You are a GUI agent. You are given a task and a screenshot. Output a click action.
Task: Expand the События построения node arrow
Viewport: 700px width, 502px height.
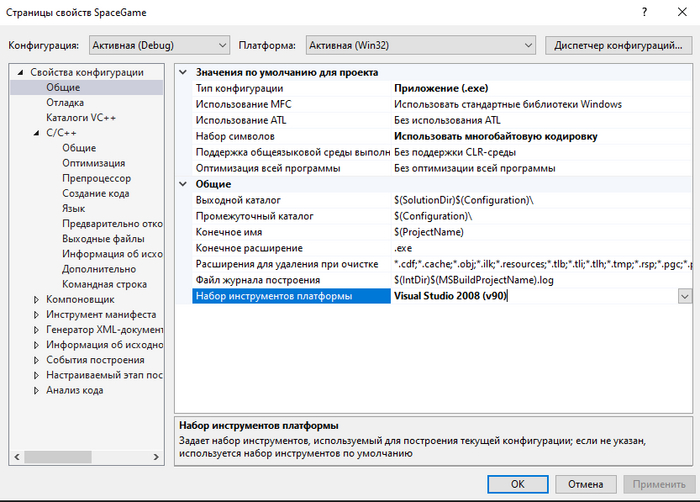(x=36, y=360)
